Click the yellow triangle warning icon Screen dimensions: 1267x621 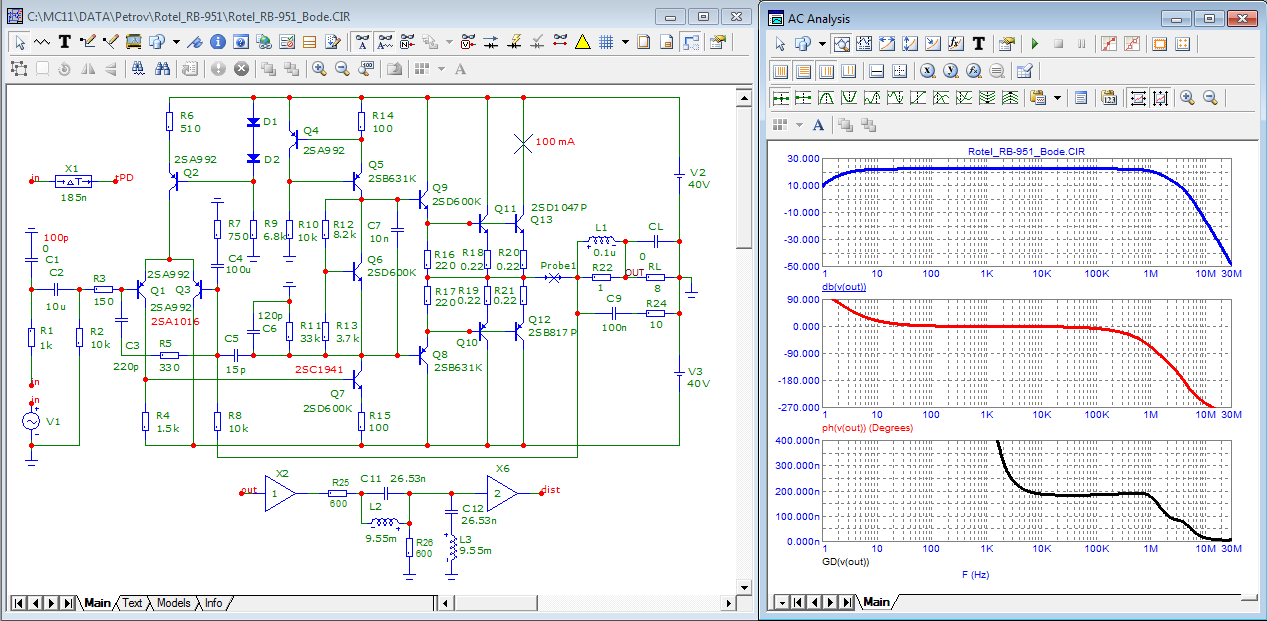[x=583, y=42]
